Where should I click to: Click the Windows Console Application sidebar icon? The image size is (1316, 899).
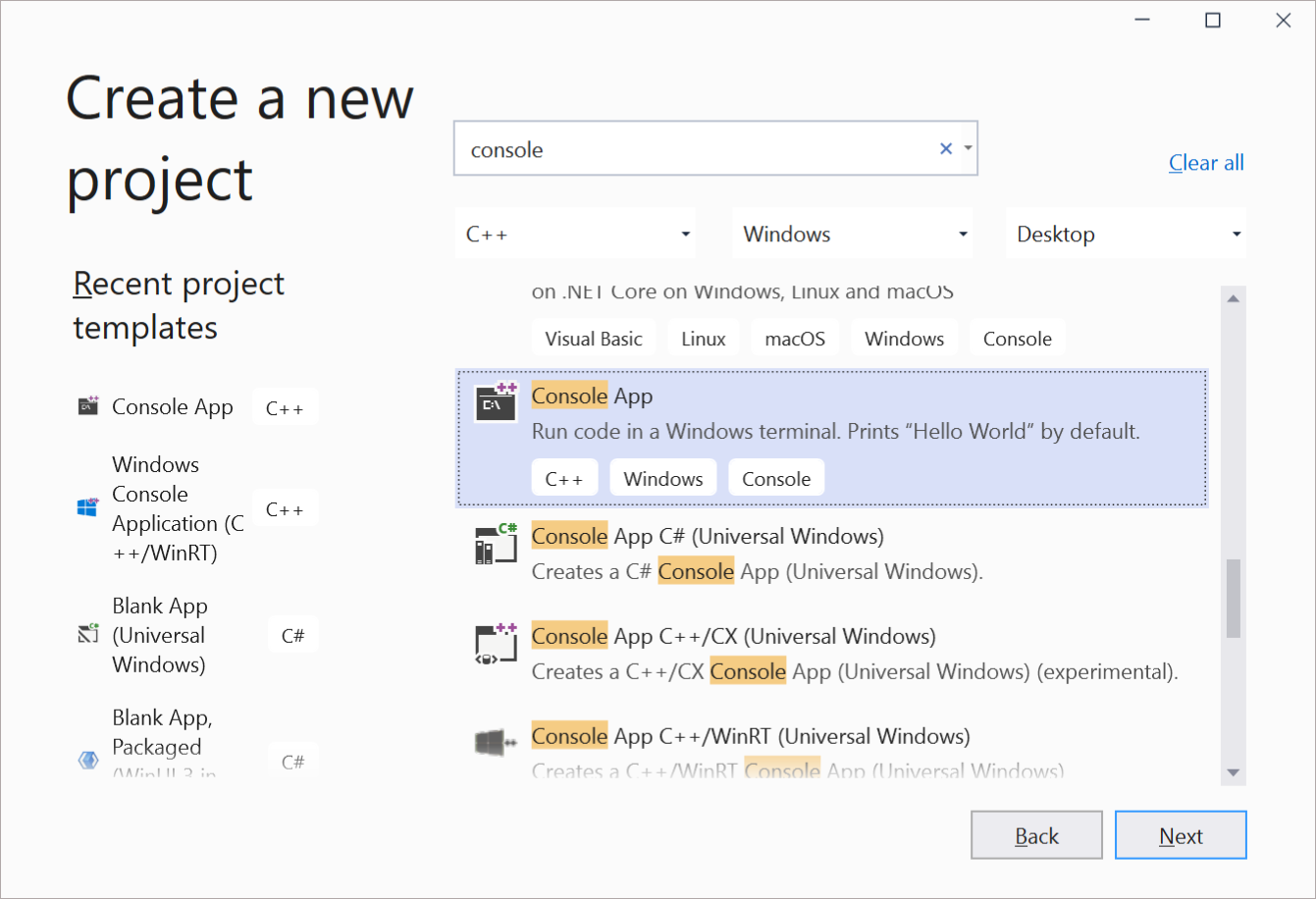click(86, 507)
